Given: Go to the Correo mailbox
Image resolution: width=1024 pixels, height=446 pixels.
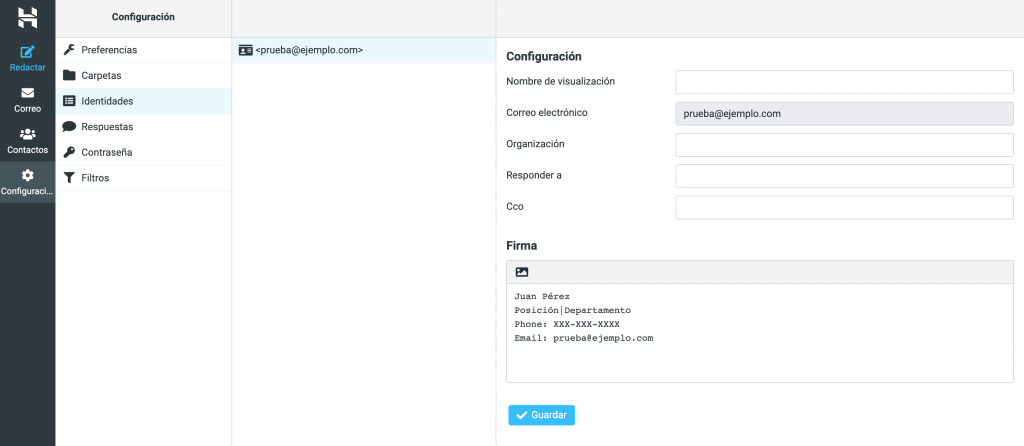Looking at the screenshot, I should coord(27,99).
